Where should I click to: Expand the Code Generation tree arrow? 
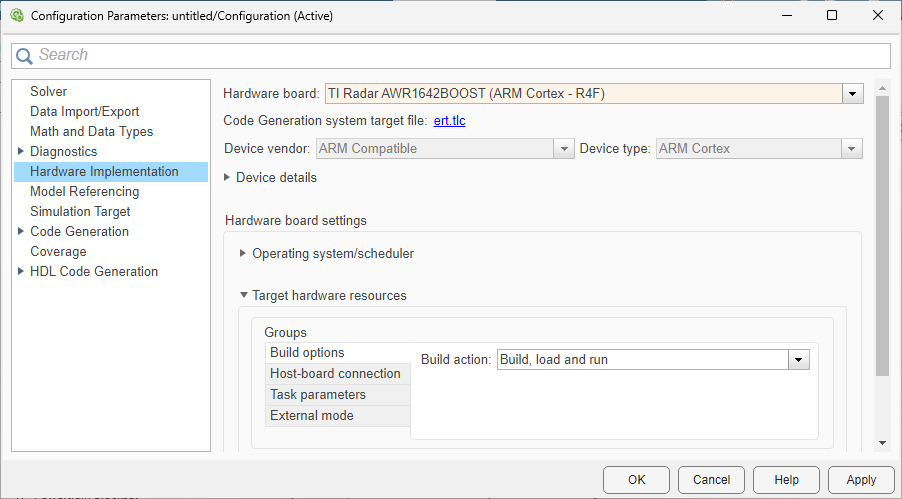pos(21,232)
